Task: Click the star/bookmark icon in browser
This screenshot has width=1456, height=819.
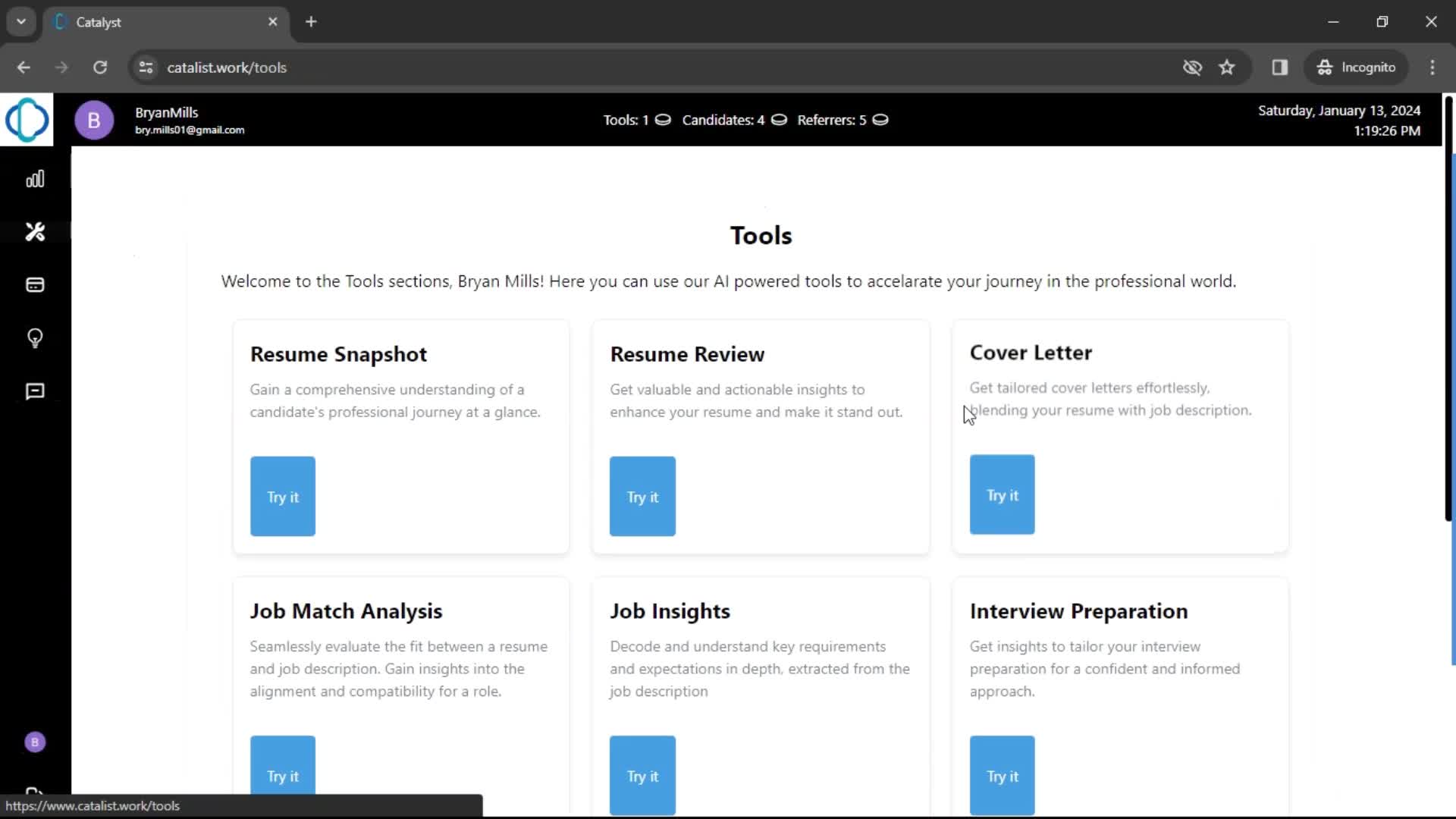Action: pyautogui.click(x=1226, y=67)
